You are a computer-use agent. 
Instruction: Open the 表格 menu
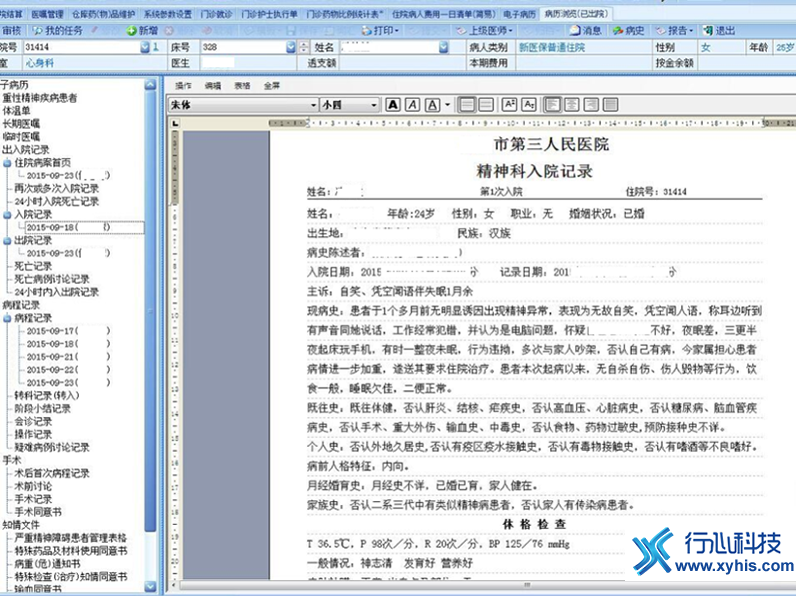click(x=242, y=86)
